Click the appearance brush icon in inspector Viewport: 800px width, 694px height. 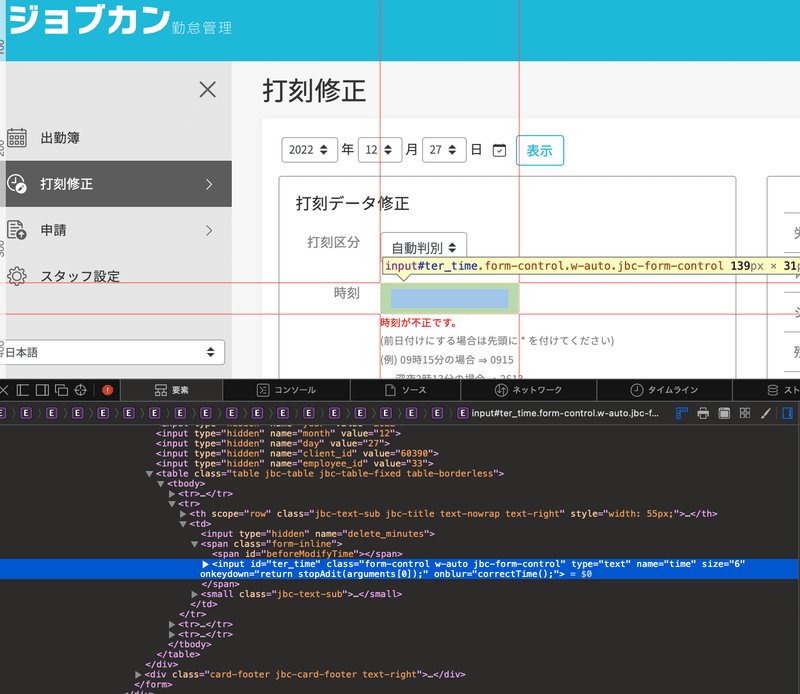[x=766, y=413]
